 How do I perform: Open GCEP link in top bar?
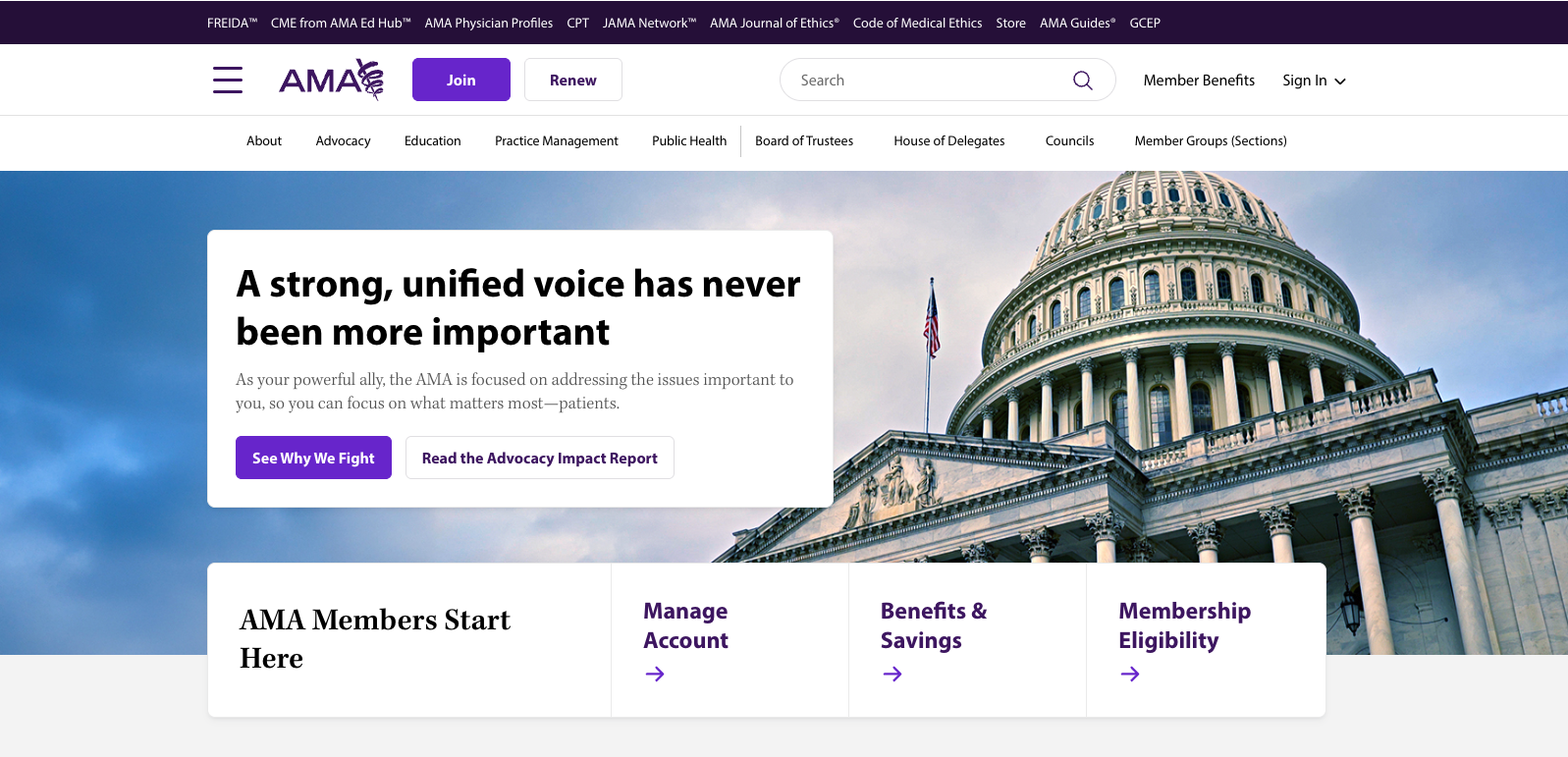pos(1145,23)
